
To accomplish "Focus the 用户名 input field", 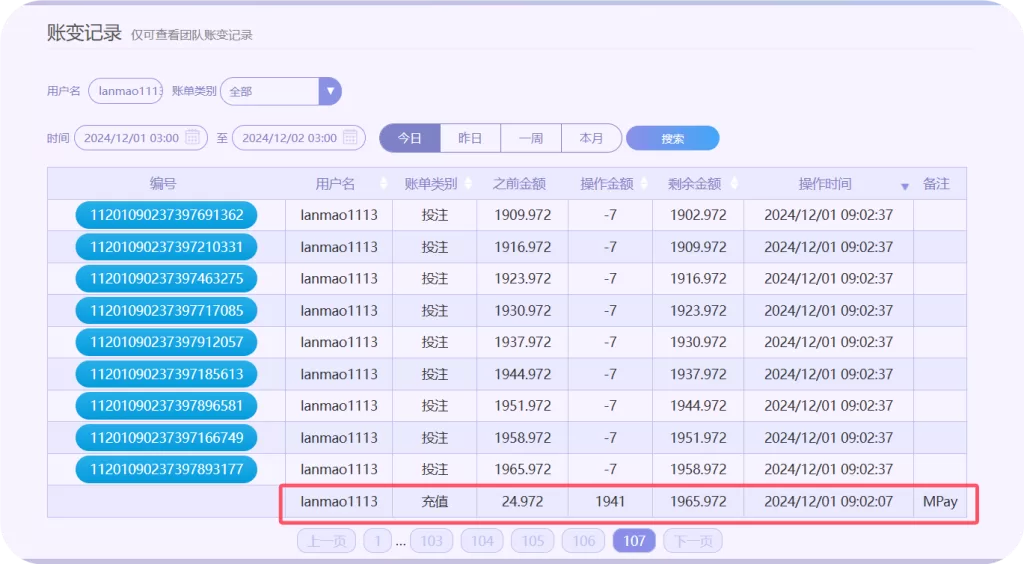I will click(x=125, y=91).
